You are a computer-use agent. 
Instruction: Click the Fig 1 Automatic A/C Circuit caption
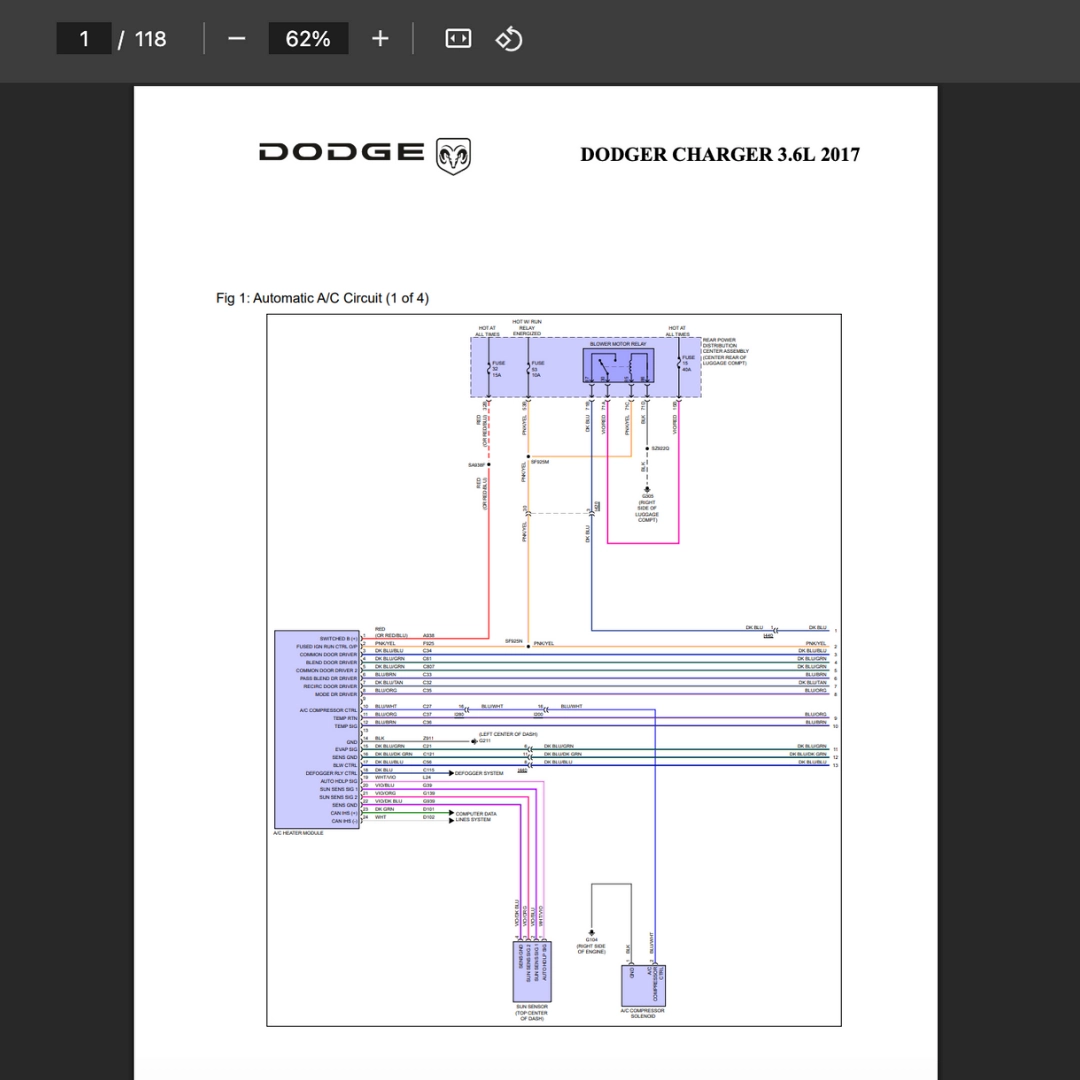pyautogui.click(x=322, y=298)
